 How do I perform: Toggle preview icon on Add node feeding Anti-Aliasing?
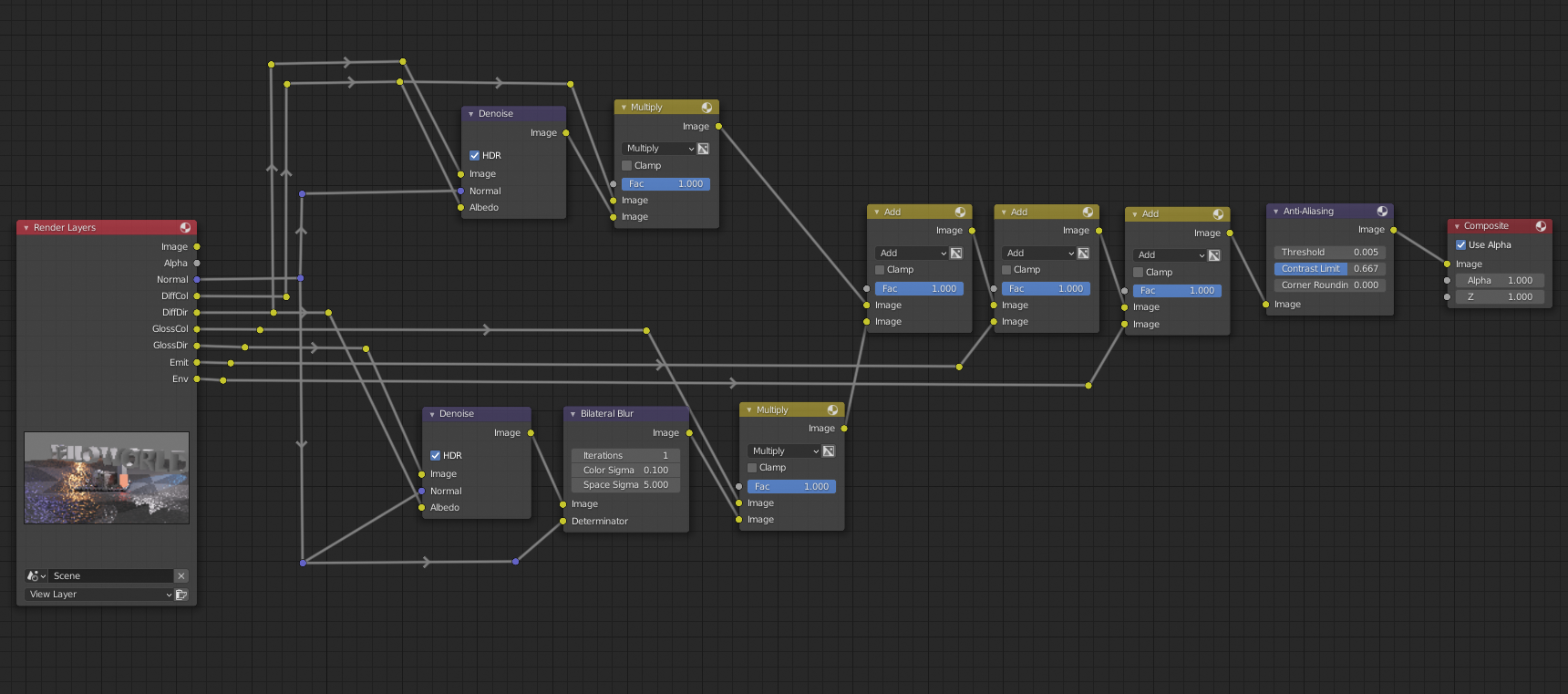[x=1218, y=213]
